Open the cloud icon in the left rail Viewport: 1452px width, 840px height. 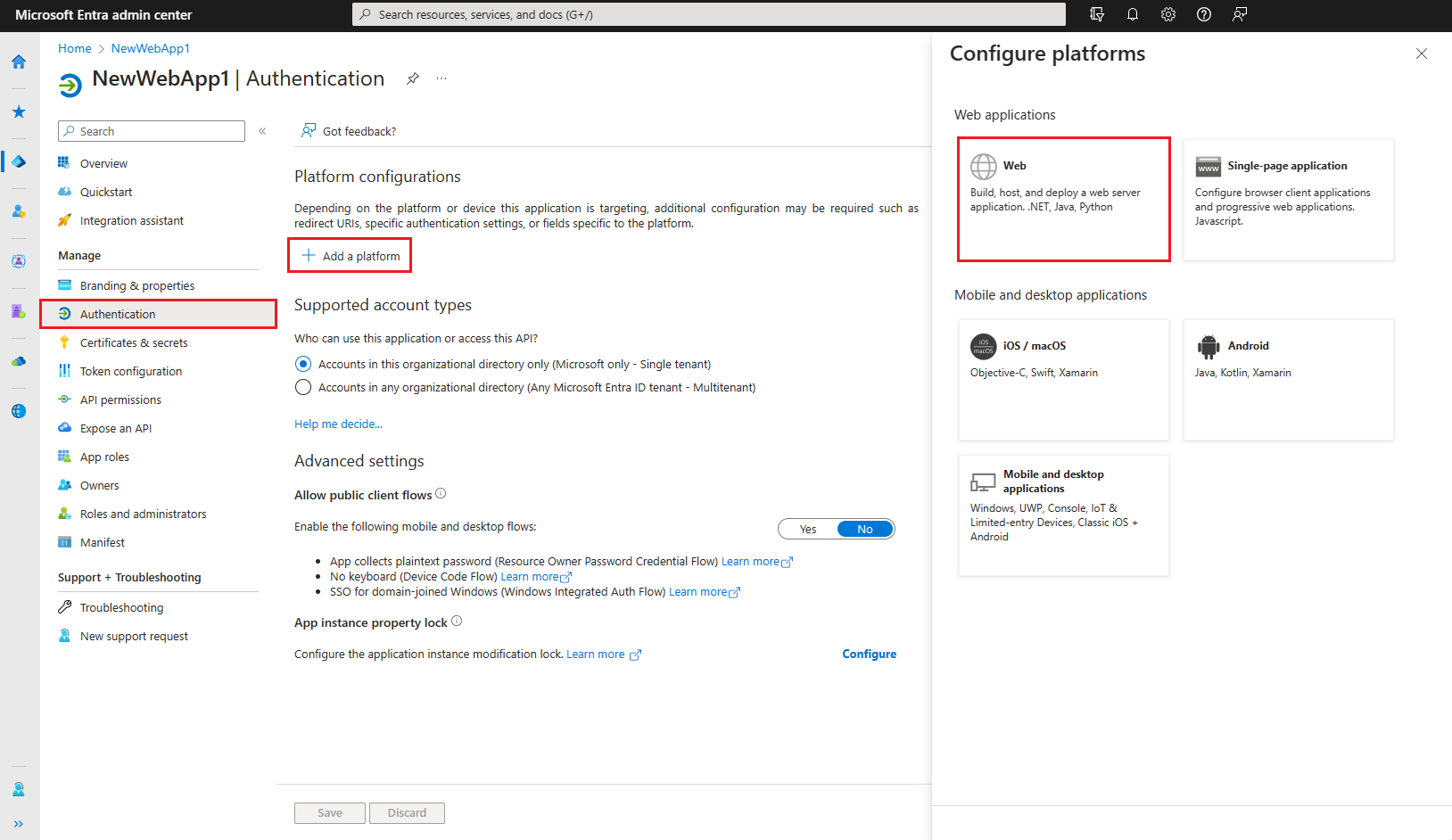coord(19,361)
